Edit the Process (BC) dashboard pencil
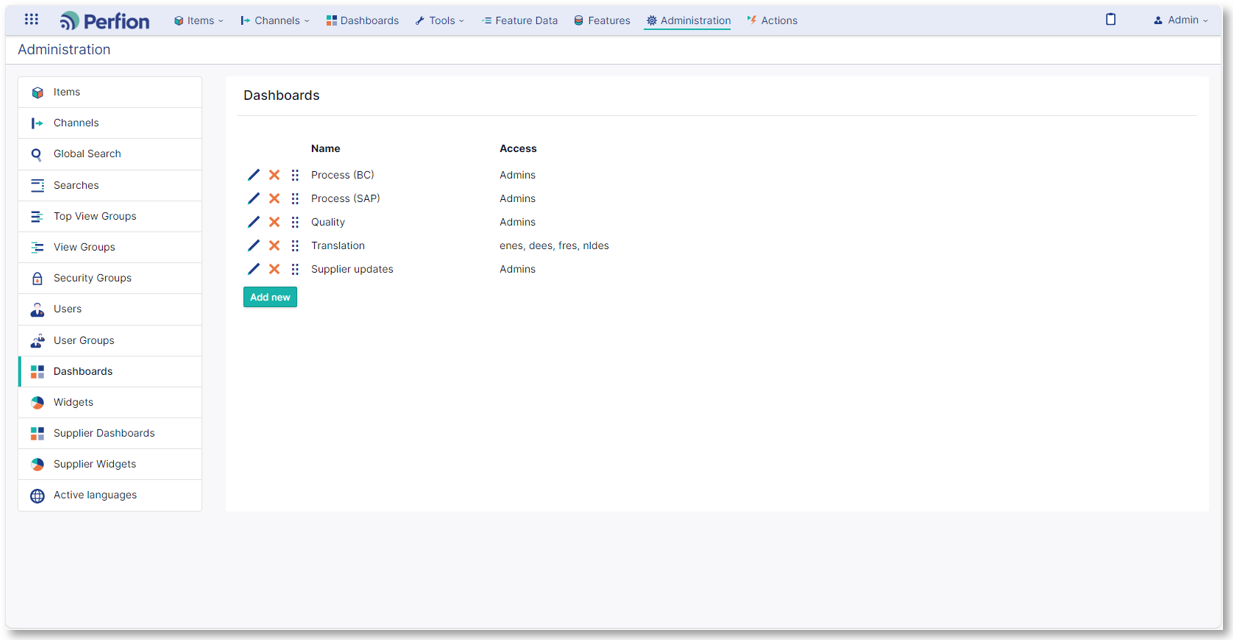Screen dimensions: 1233x640 tap(254, 175)
